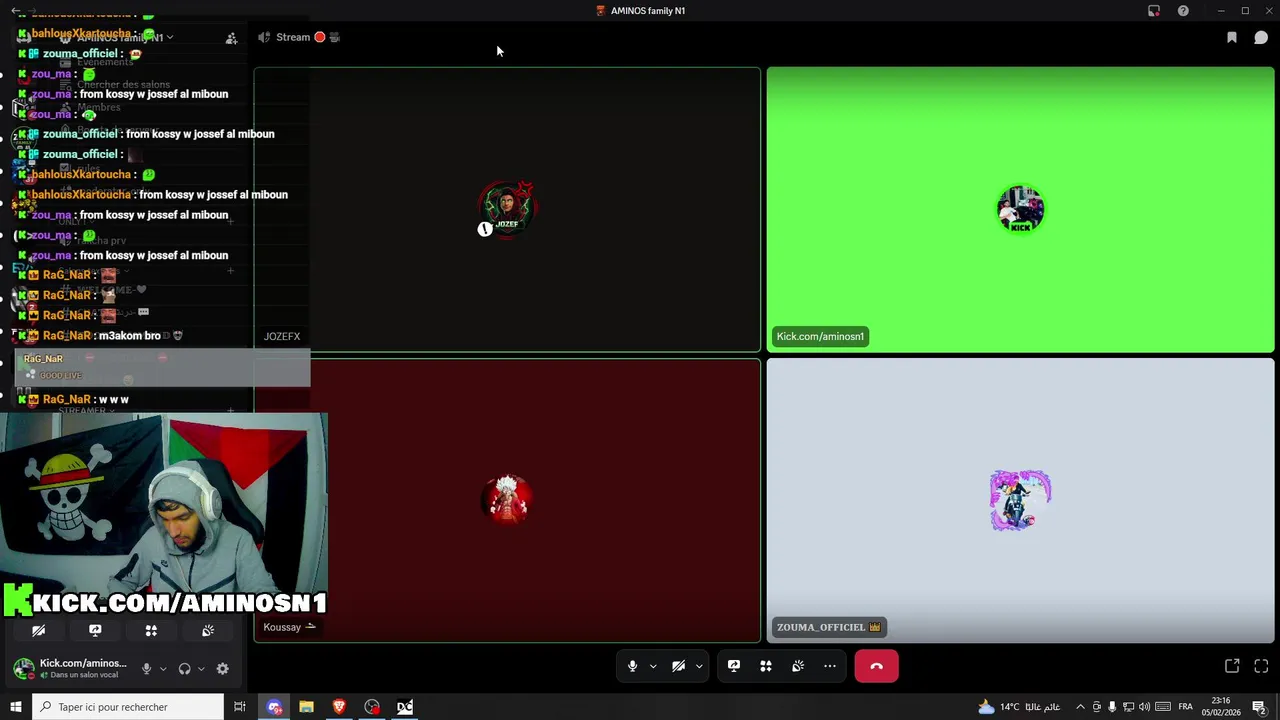Select the JOZEFX participant tile
This screenshot has width=1280, height=720.
(507, 210)
